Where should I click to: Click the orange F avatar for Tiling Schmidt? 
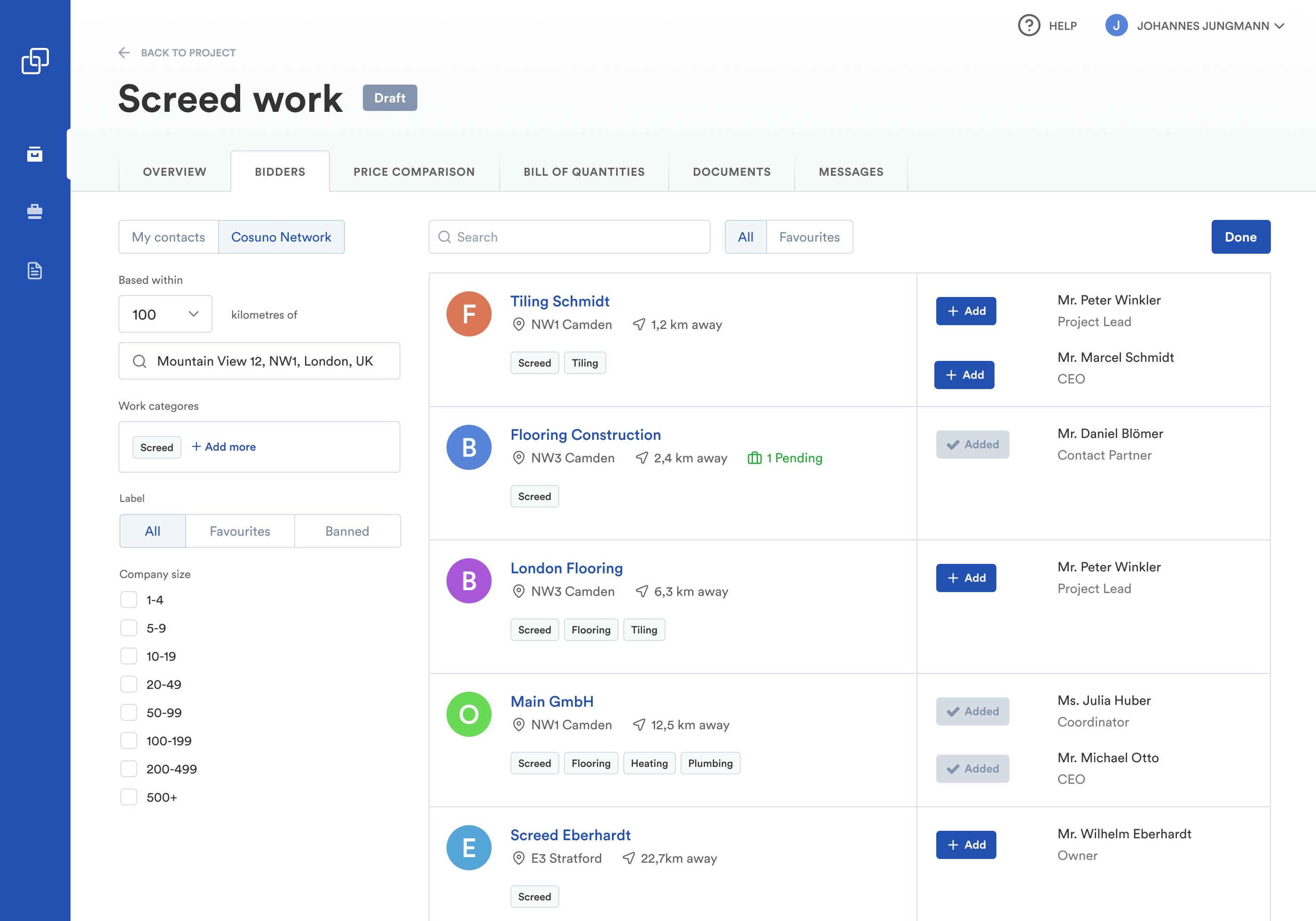(x=468, y=313)
